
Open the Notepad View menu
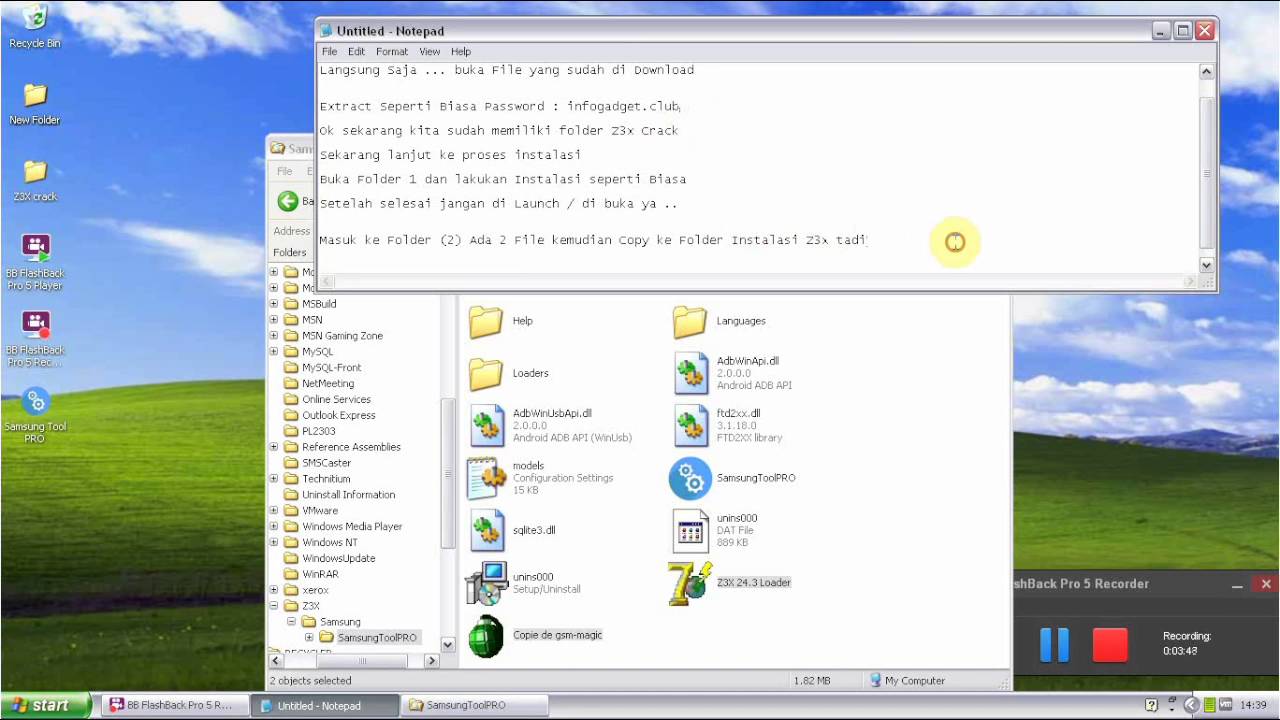429,51
